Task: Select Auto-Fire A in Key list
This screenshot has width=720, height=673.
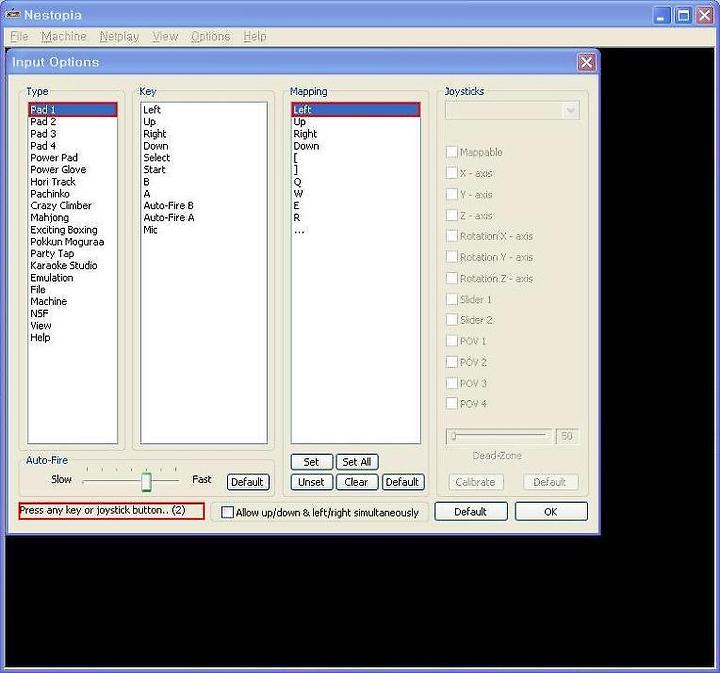Action: 203,218
